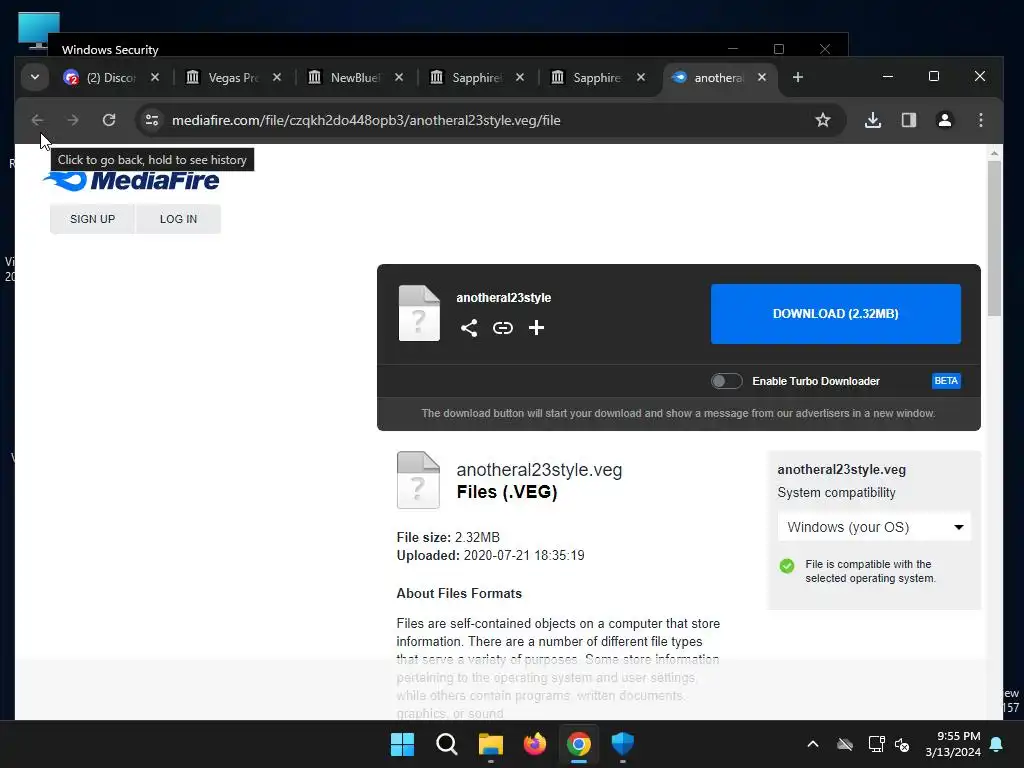Click the anotheral23style.veg file type icon
1024x768 pixels.
pyautogui.click(x=418, y=480)
